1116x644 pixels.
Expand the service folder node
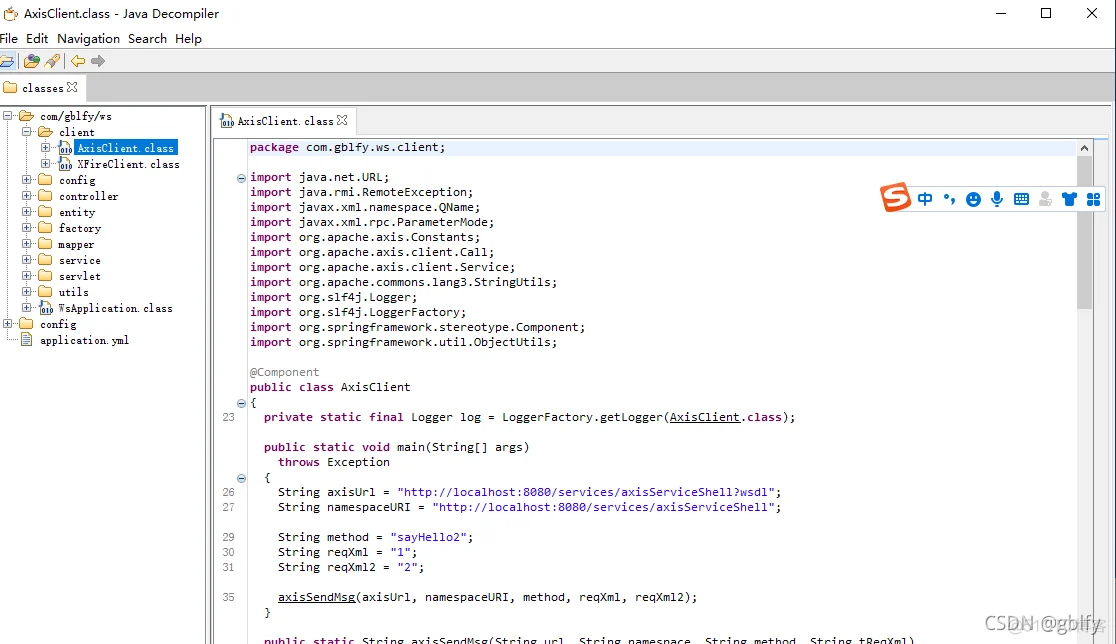pyautogui.click(x=27, y=260)
